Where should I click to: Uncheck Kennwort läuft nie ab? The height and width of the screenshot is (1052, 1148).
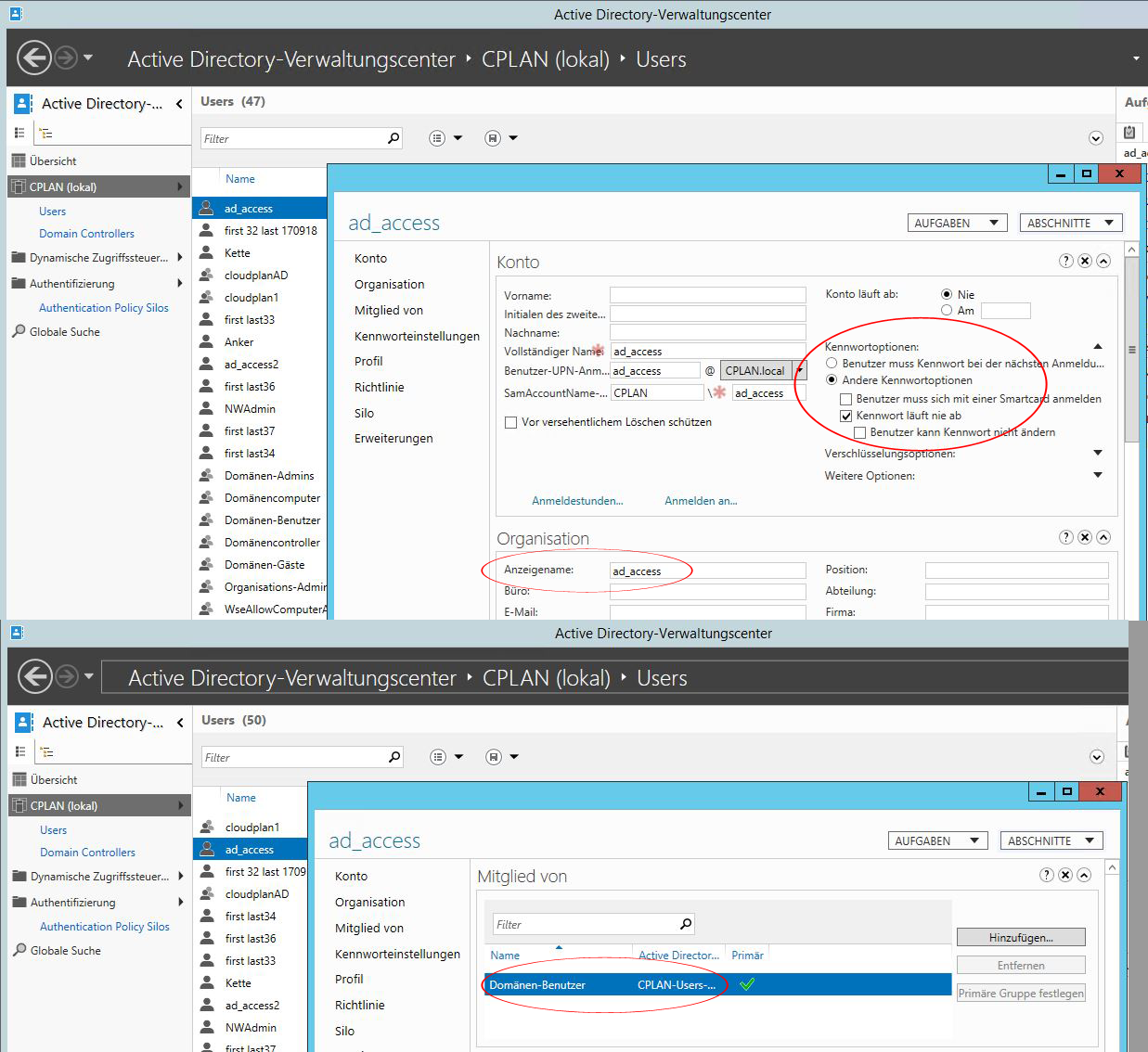point(845,416)
